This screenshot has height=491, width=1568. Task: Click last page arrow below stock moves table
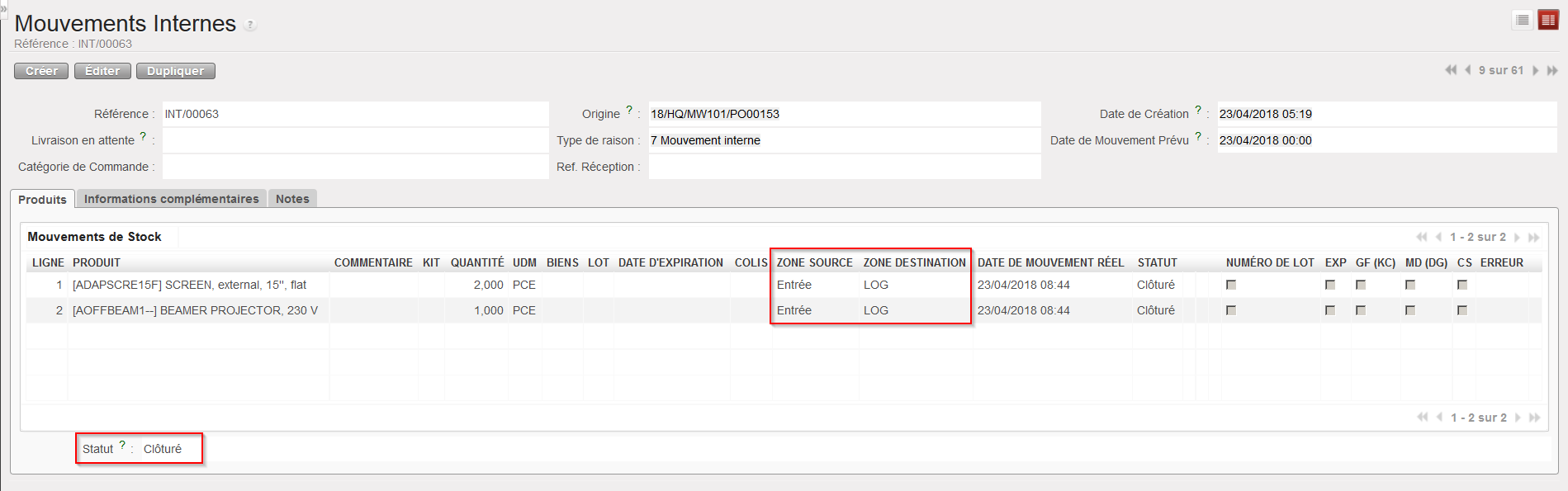(1534, 418)
